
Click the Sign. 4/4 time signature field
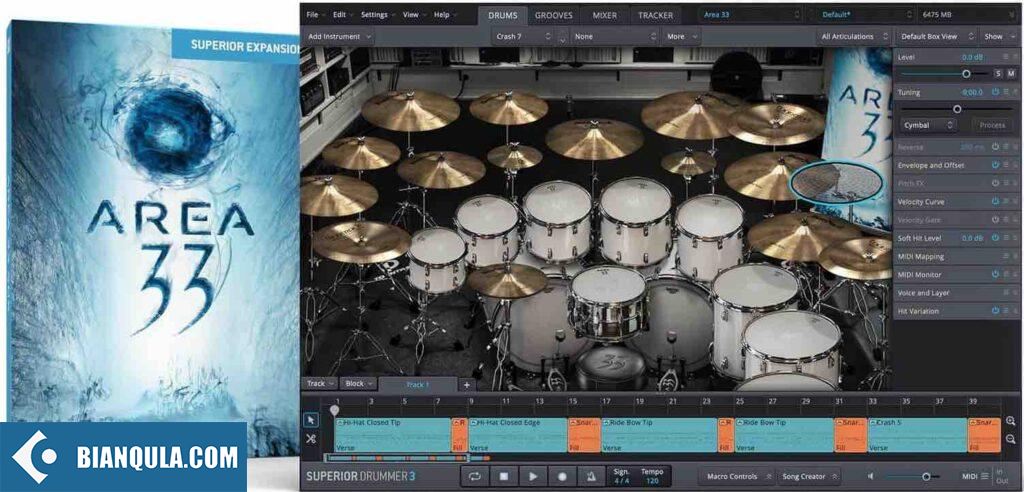[x=620, y=476]
